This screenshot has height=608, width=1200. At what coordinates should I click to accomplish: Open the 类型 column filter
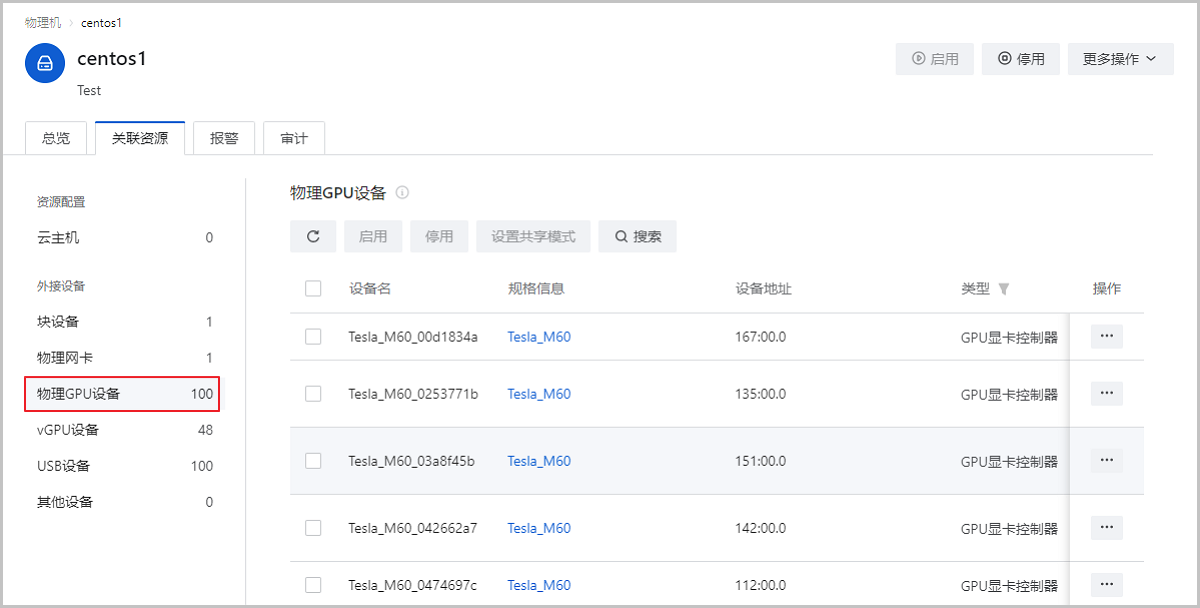click(x=1003, y=288)
